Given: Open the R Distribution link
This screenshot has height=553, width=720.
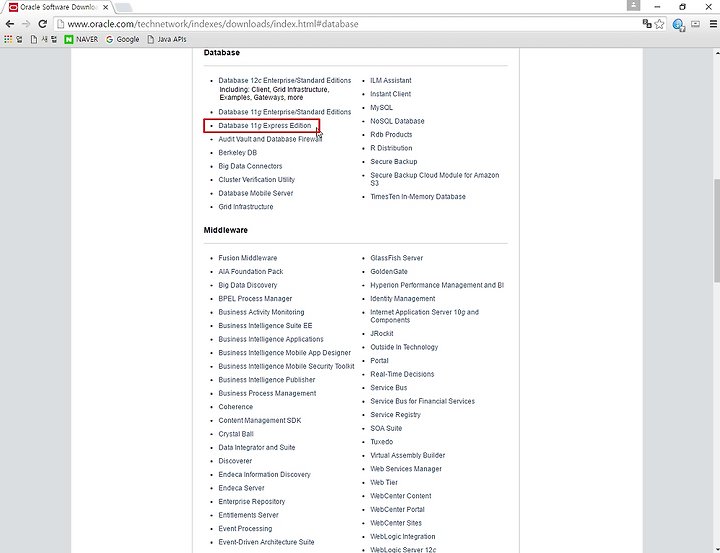Looking at the screenshot, I should (x=391, y=148).
